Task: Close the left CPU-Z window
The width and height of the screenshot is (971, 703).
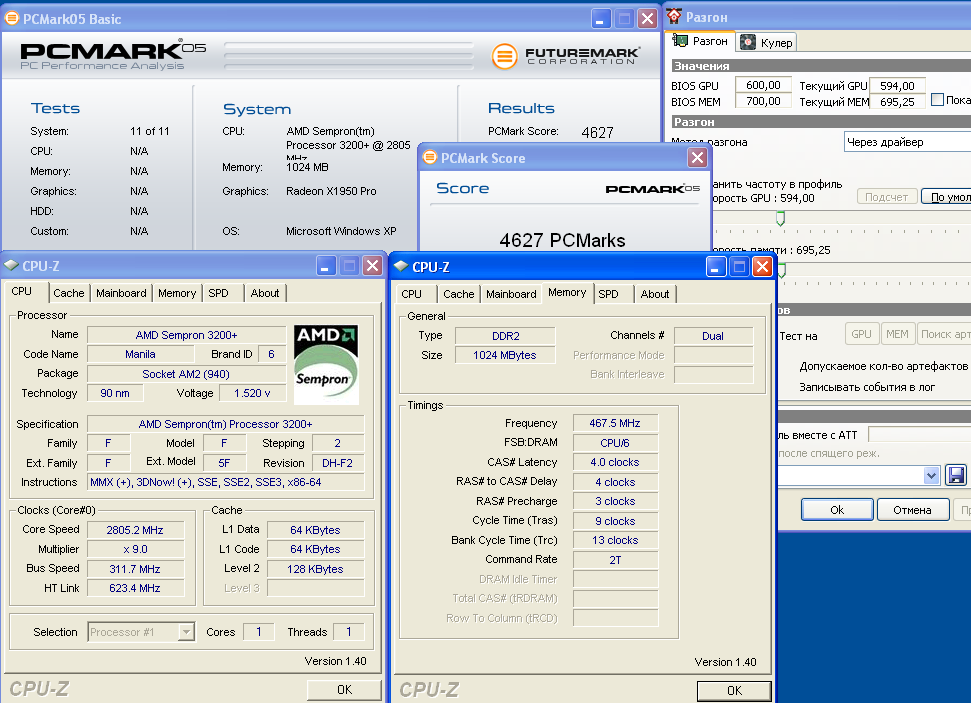Action: click(x=372, y=266)
